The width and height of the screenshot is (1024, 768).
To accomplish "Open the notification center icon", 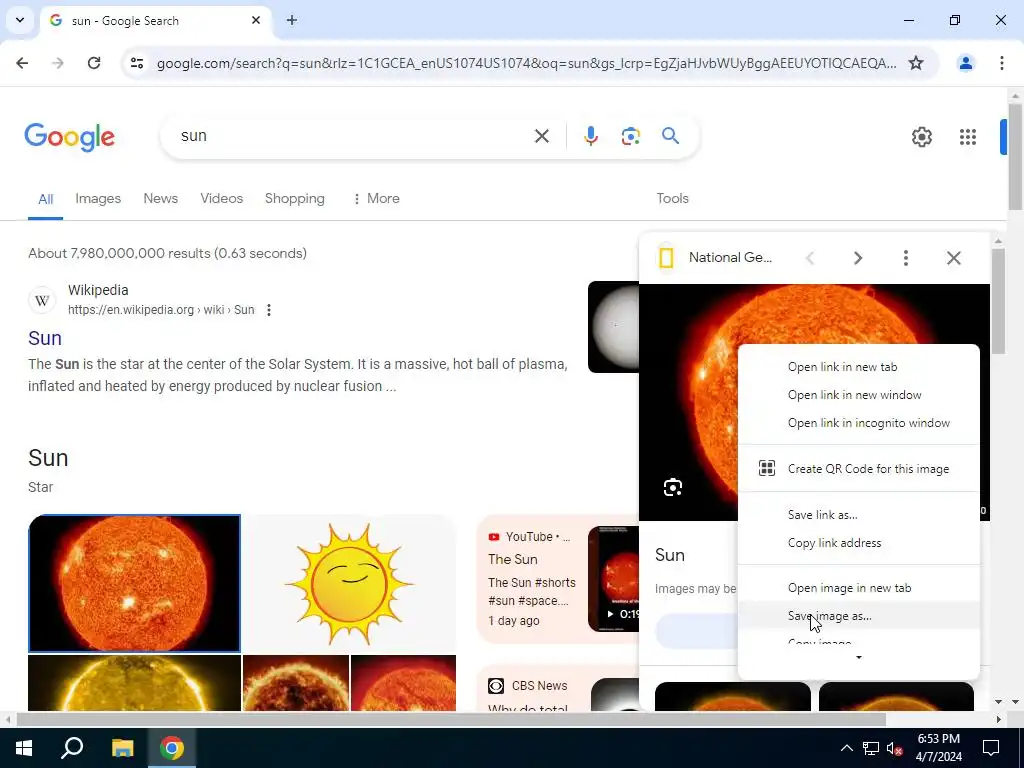I will click(991, 748).
